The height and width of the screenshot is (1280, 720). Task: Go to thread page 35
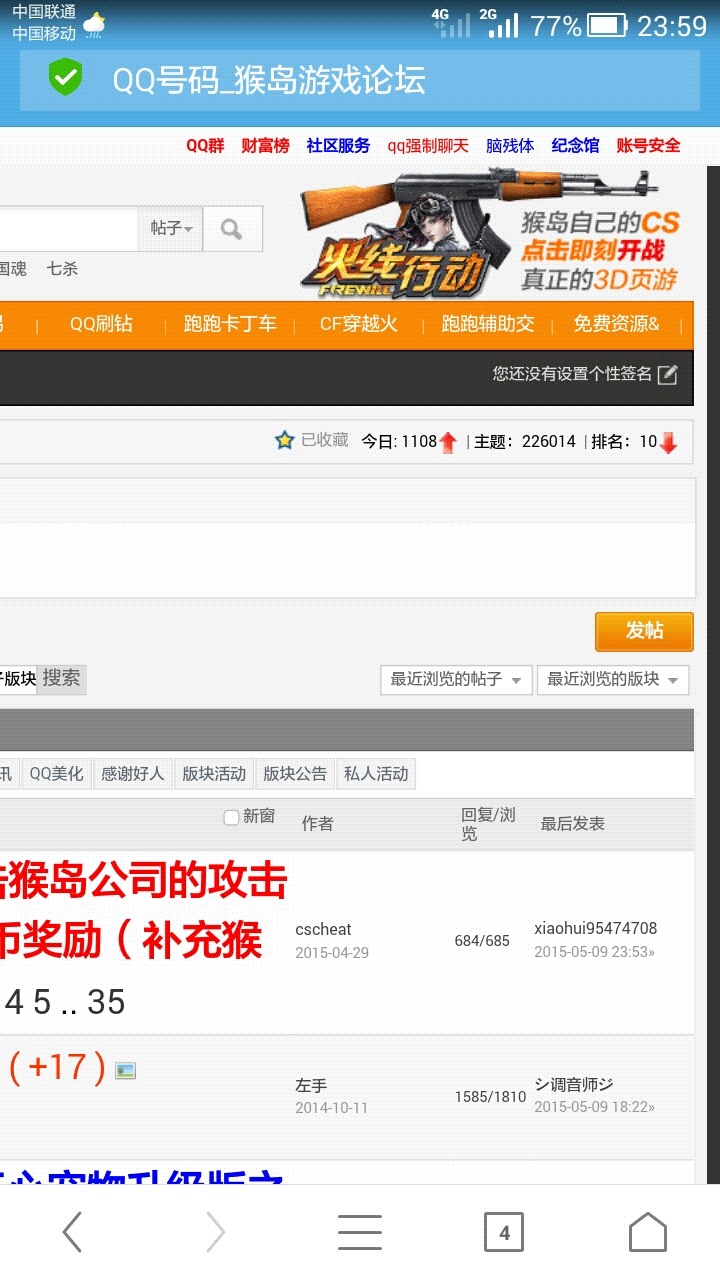[106, 1002]
